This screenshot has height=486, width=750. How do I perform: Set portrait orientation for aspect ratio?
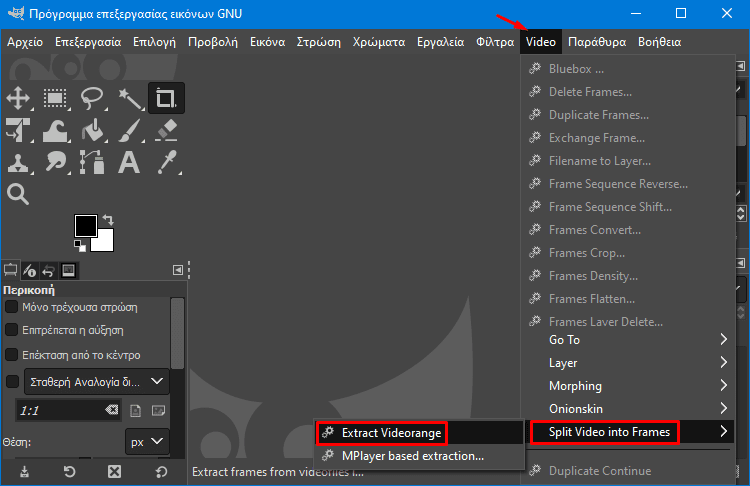point(135,411)
